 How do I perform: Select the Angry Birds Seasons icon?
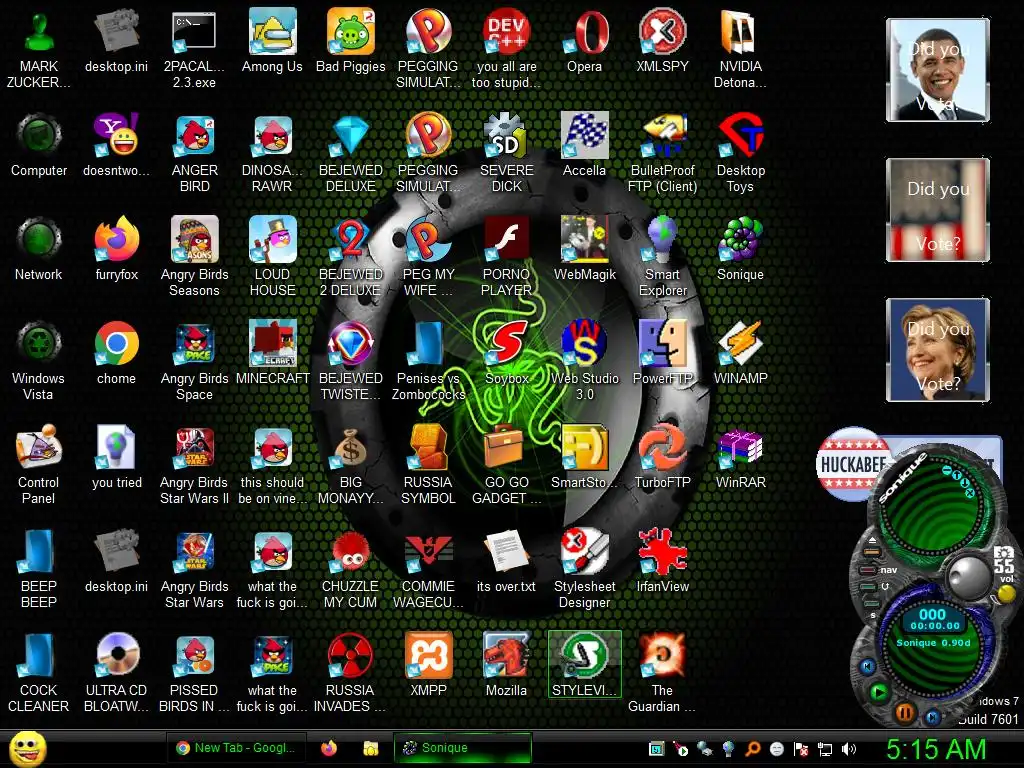pos(195,257)
